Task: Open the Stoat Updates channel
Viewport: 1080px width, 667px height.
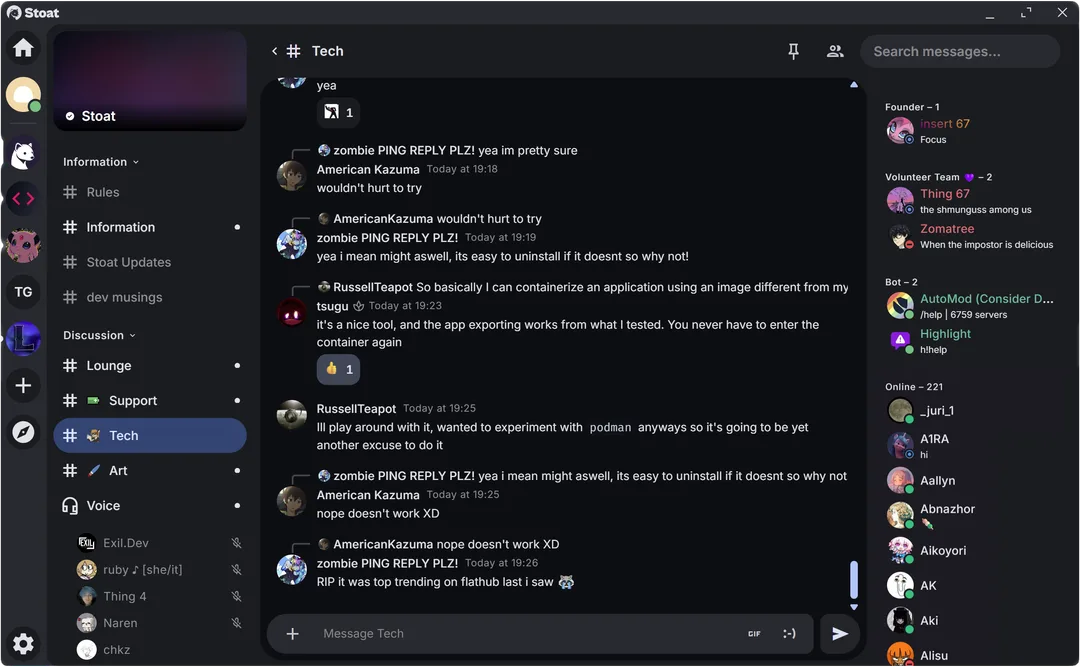Action: [150, 263]
